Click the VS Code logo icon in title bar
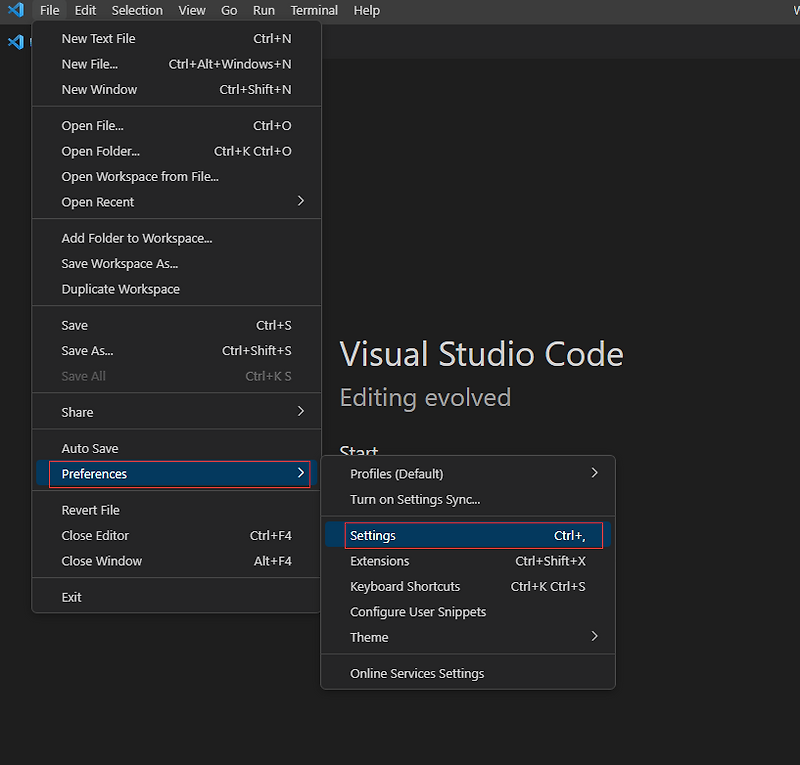This screenshot has height=765, width=800. coord(14,11)
